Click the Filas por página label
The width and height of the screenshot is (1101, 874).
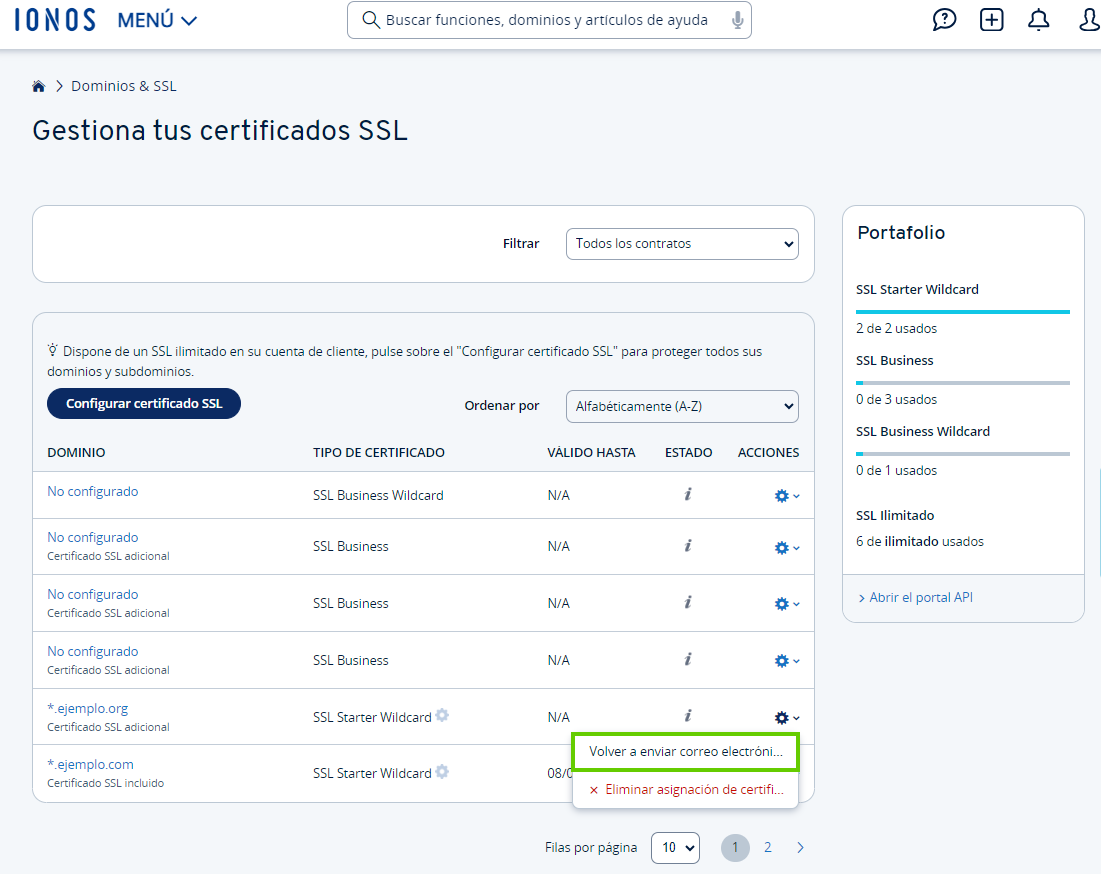pyautogui.click(x=591, y=848)
